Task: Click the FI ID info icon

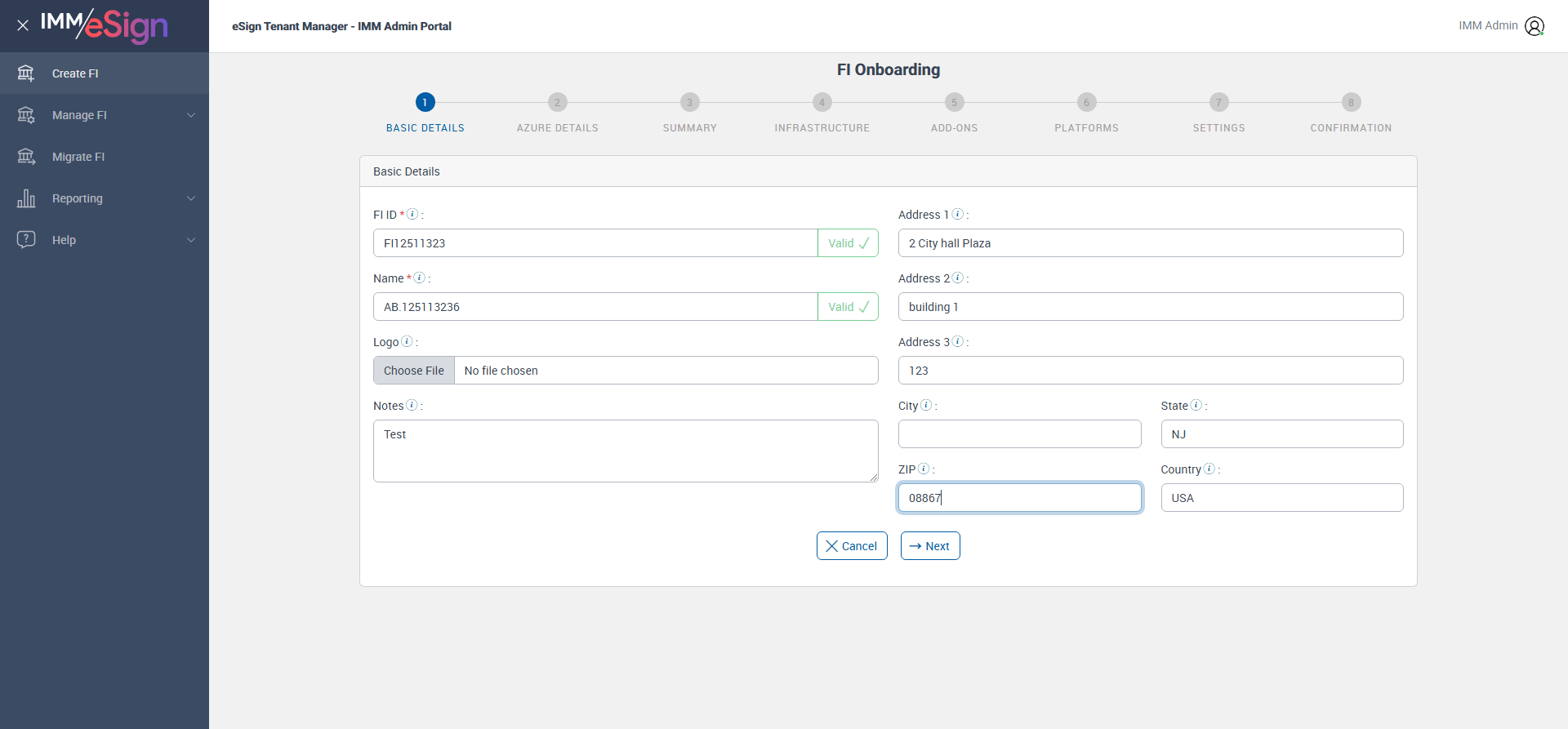Action: 412,214
